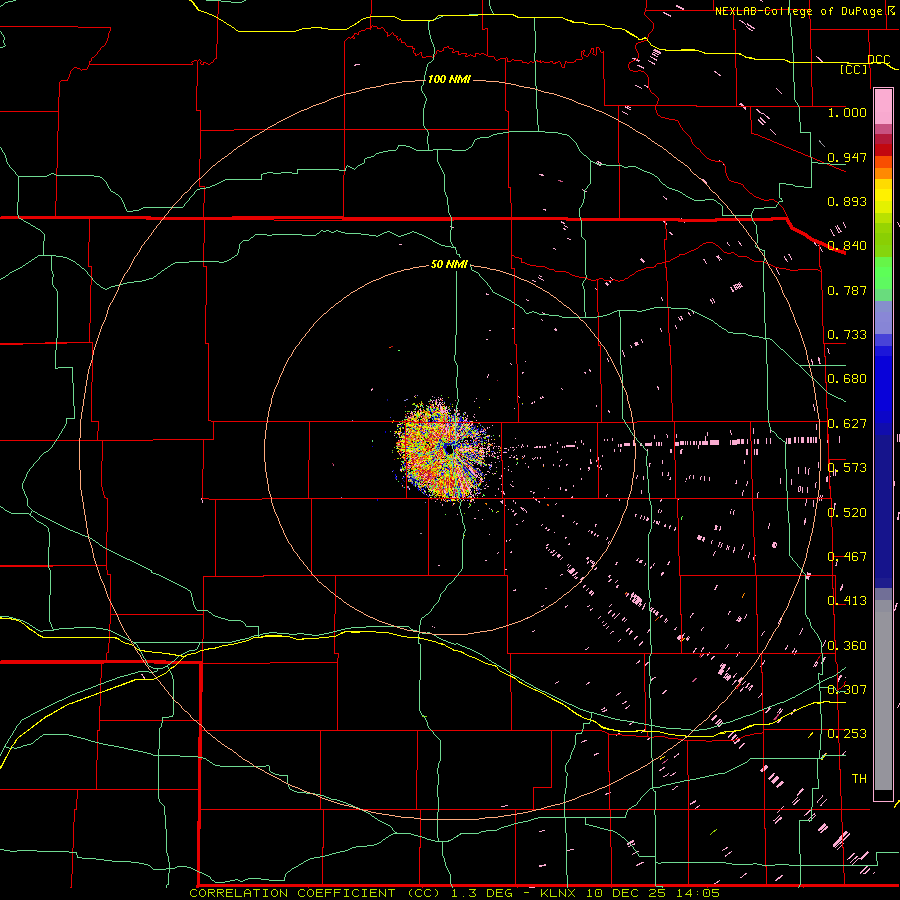Click the 100 NMI range ring label

coord(449,79)
